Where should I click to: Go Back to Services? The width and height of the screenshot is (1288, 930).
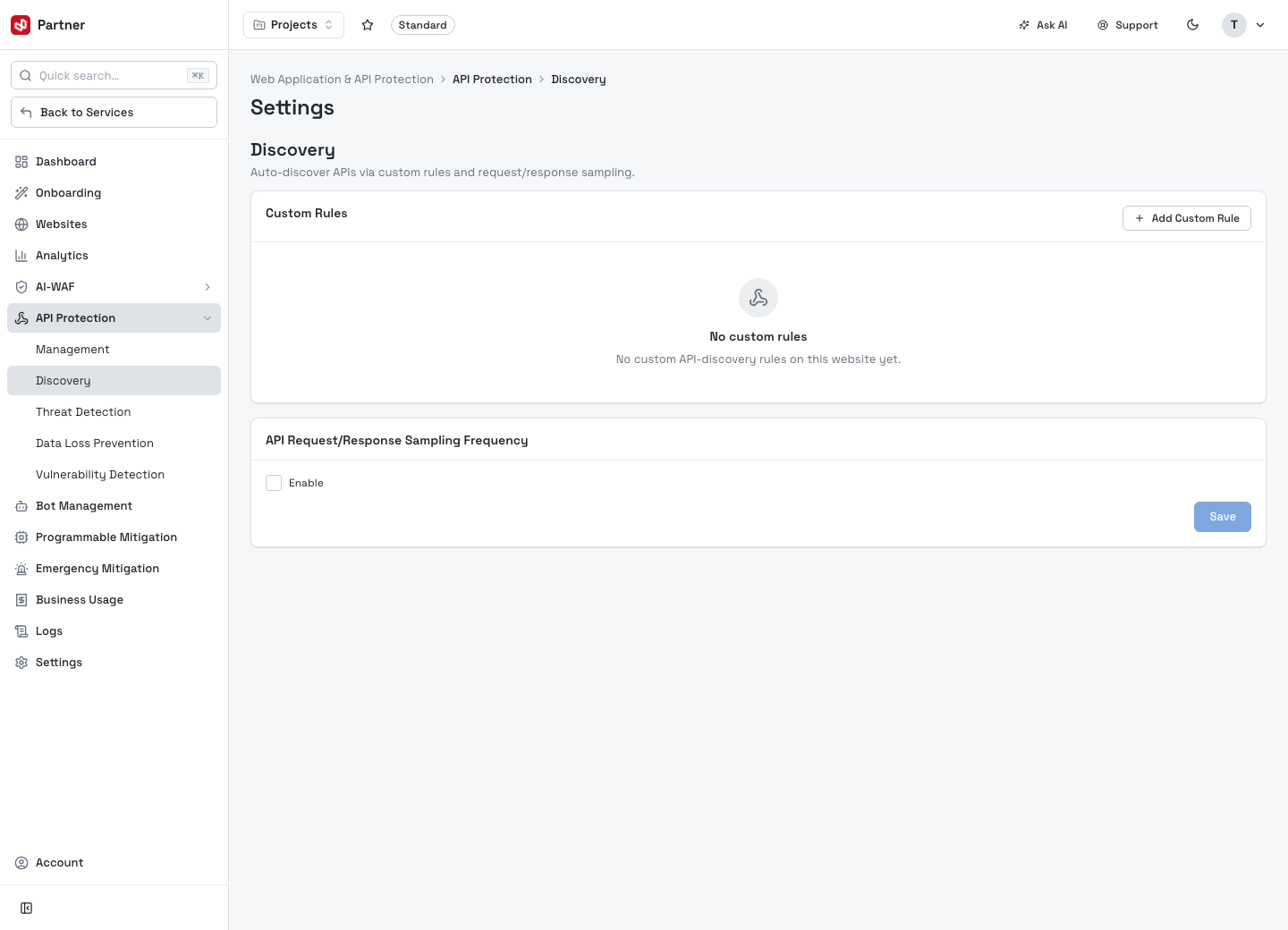pyautogui.click(x=114, y=112)
